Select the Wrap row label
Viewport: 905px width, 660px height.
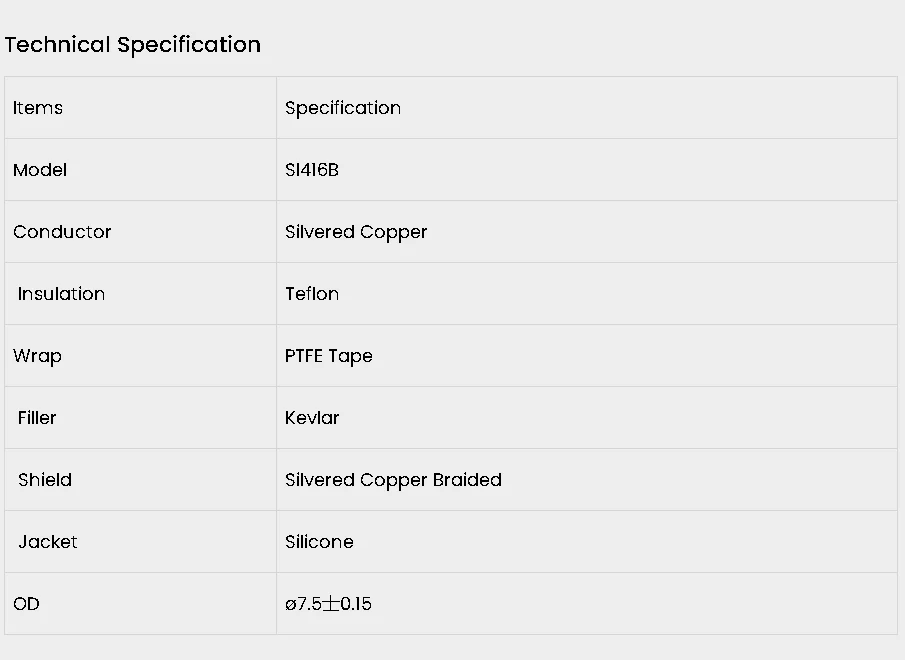pos(37,356)
